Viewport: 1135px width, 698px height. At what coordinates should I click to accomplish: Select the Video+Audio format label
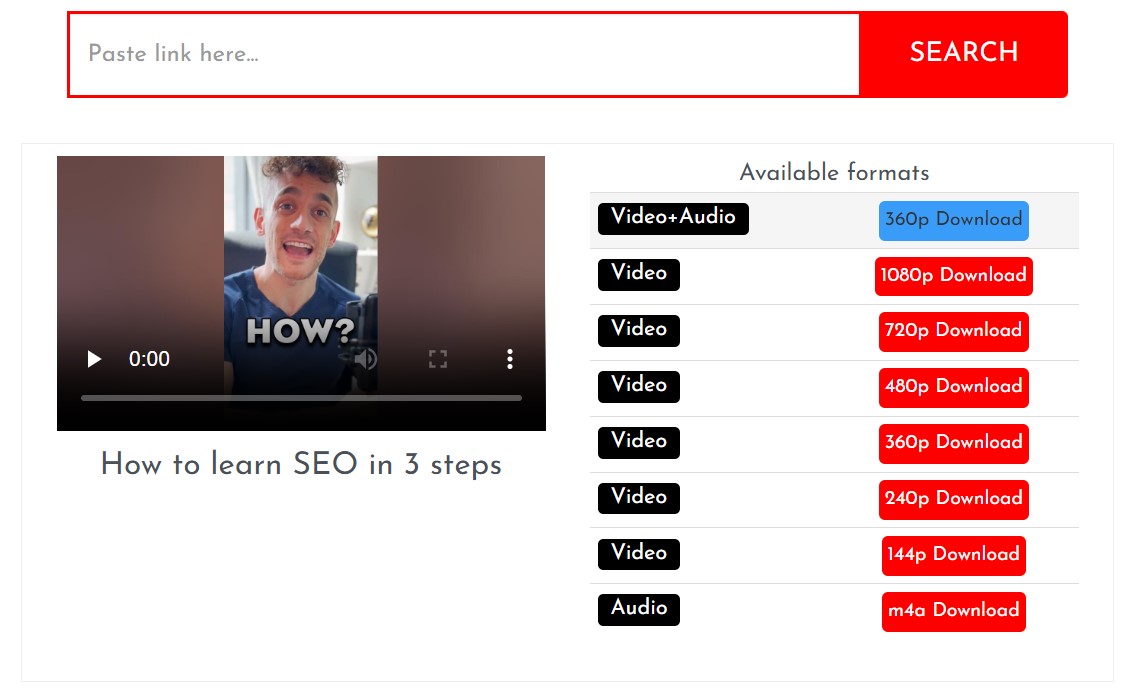(x=672, y=218)
